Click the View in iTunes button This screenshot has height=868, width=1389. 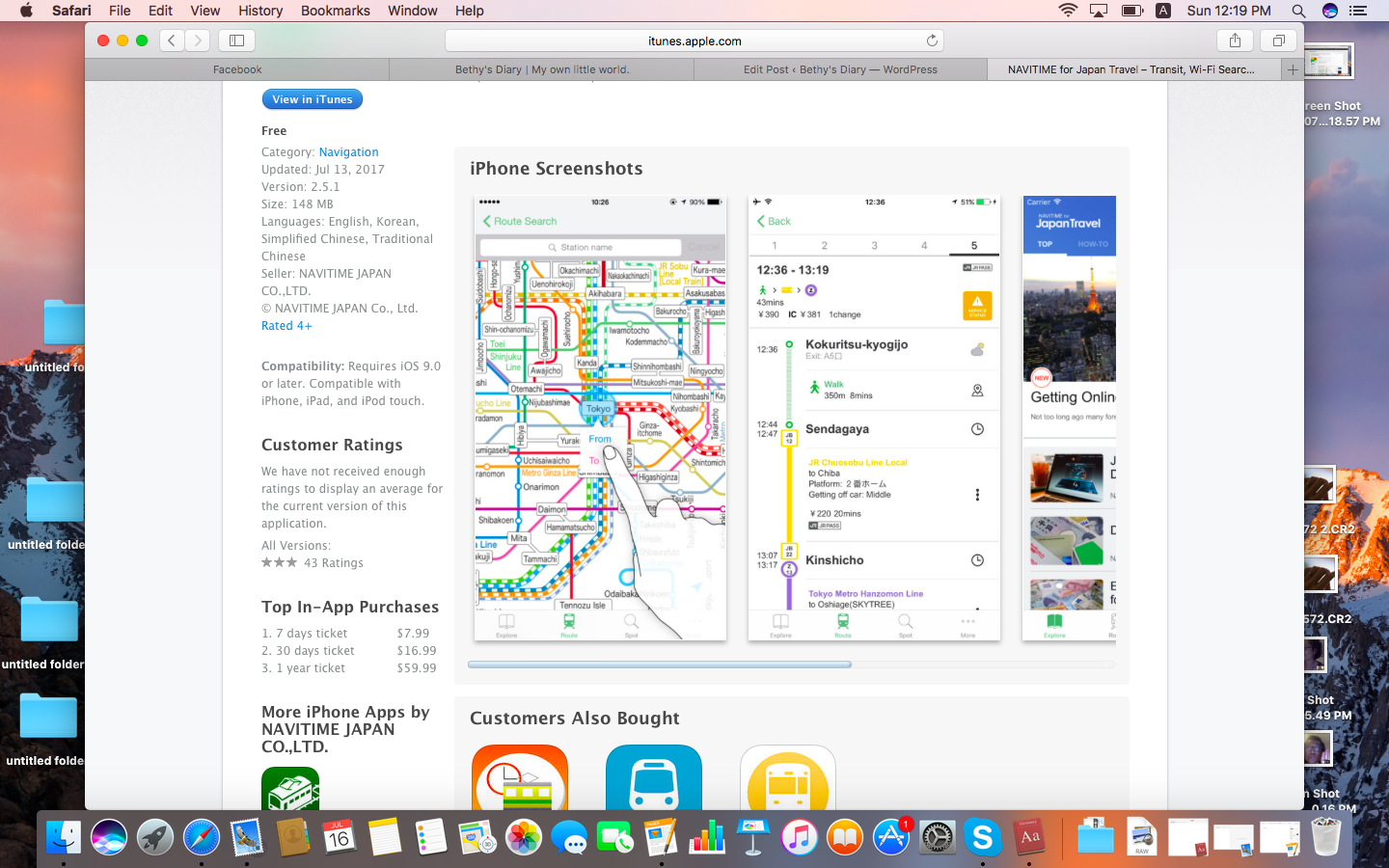tap(312, 99)
